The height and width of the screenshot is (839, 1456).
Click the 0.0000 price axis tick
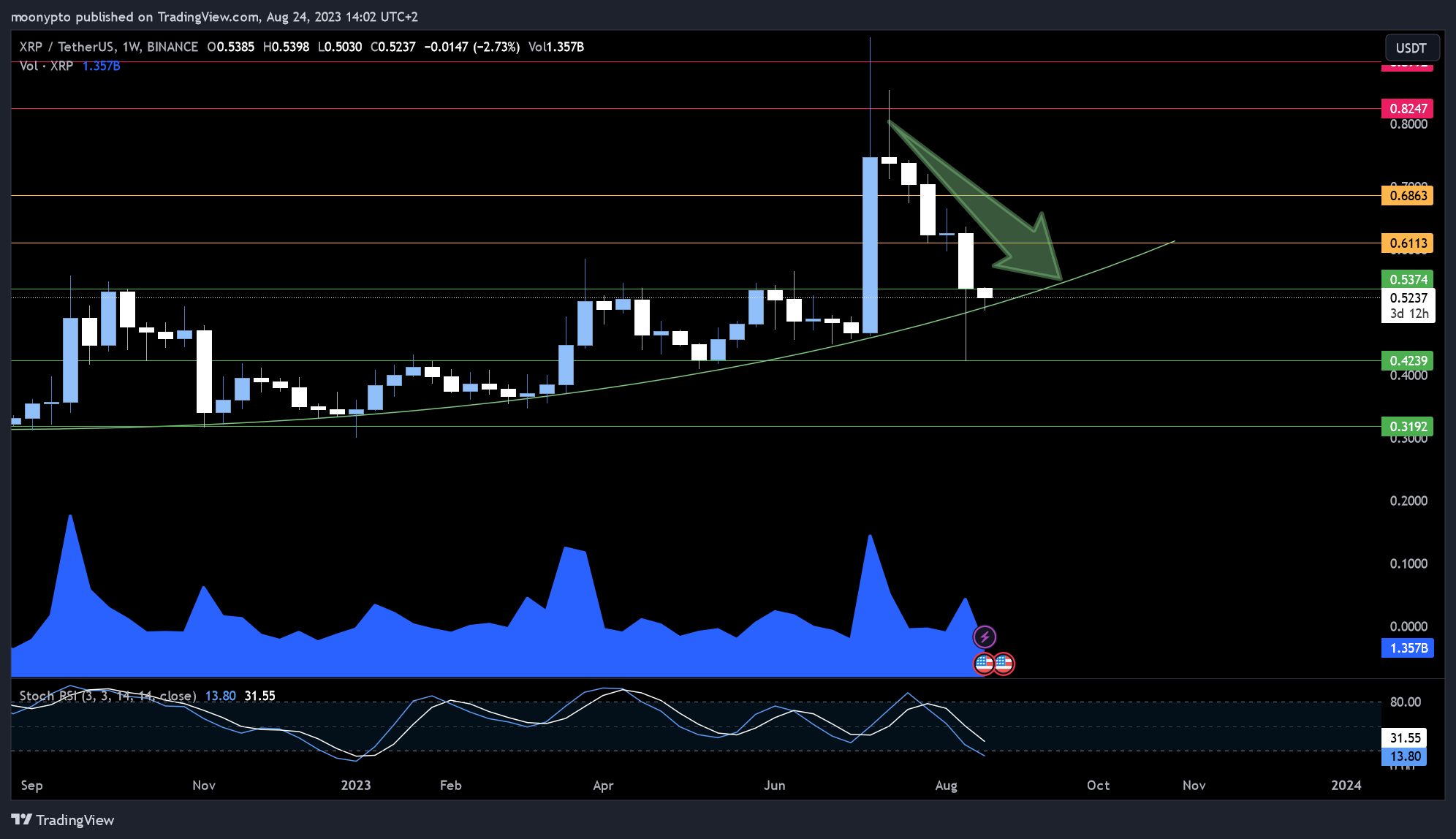[1408, 626]
